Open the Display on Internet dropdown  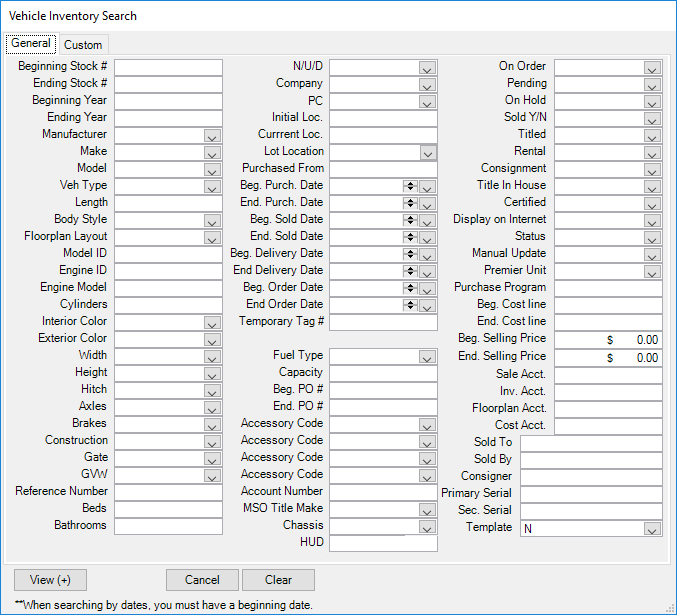tap(652, 221)
